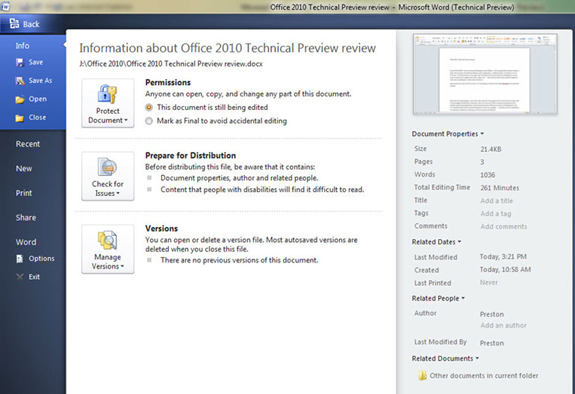
Task: Expand the Related People section arrow
Action: click(463, 298)
